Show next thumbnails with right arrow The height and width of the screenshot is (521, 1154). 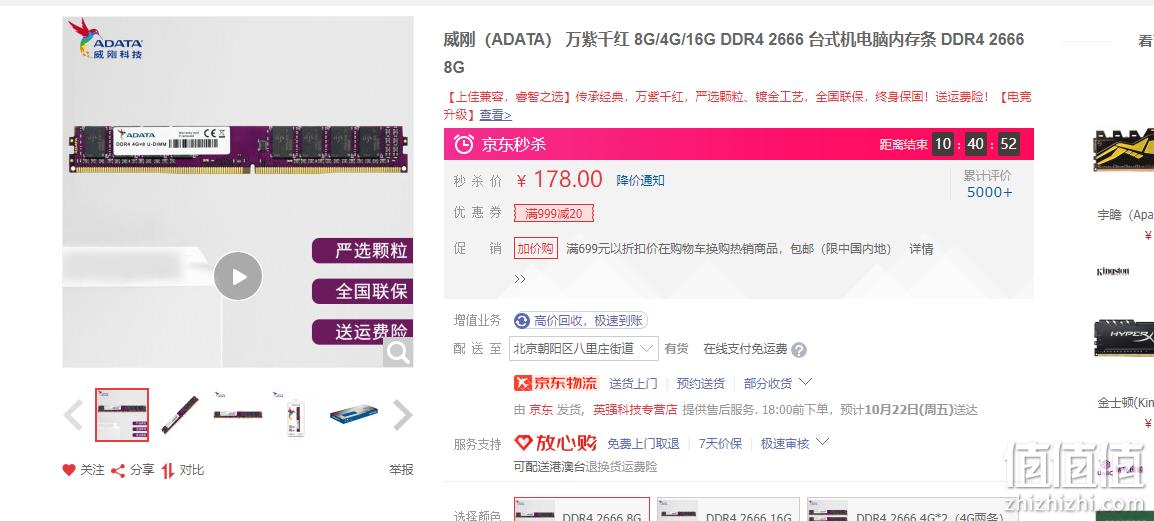(x=403, y=415)
